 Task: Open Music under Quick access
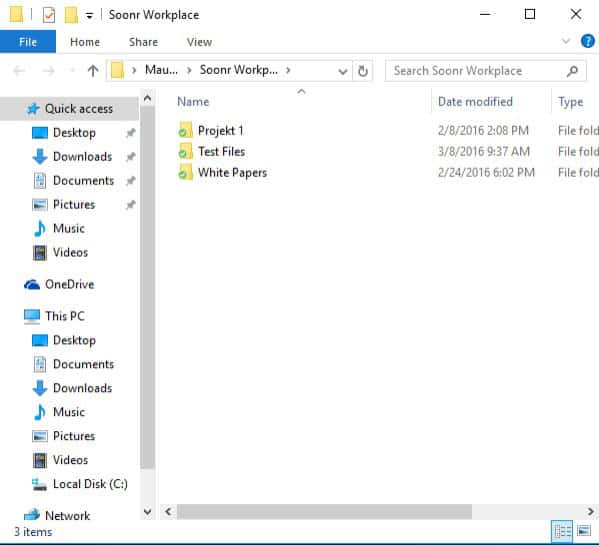pyautogui.click(x=69, y=228)
